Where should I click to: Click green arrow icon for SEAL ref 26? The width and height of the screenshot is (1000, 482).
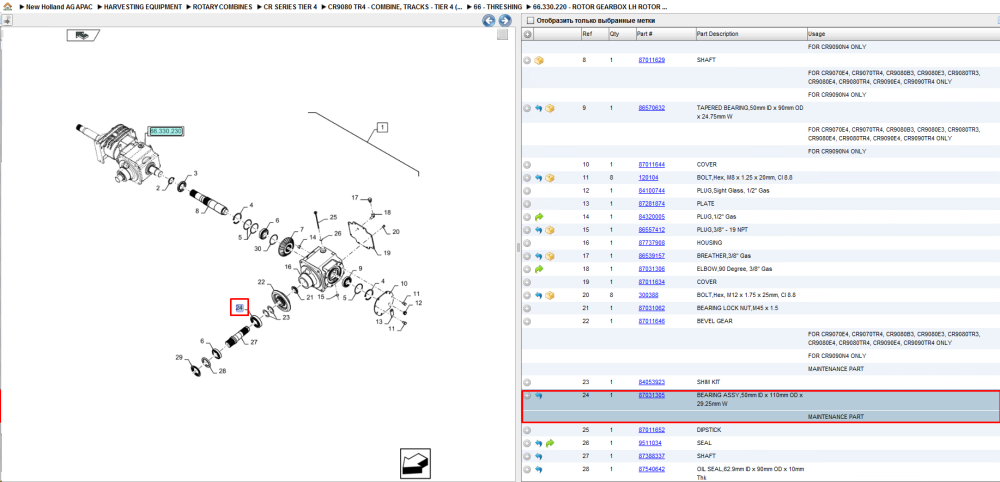[x=550, y=443]
